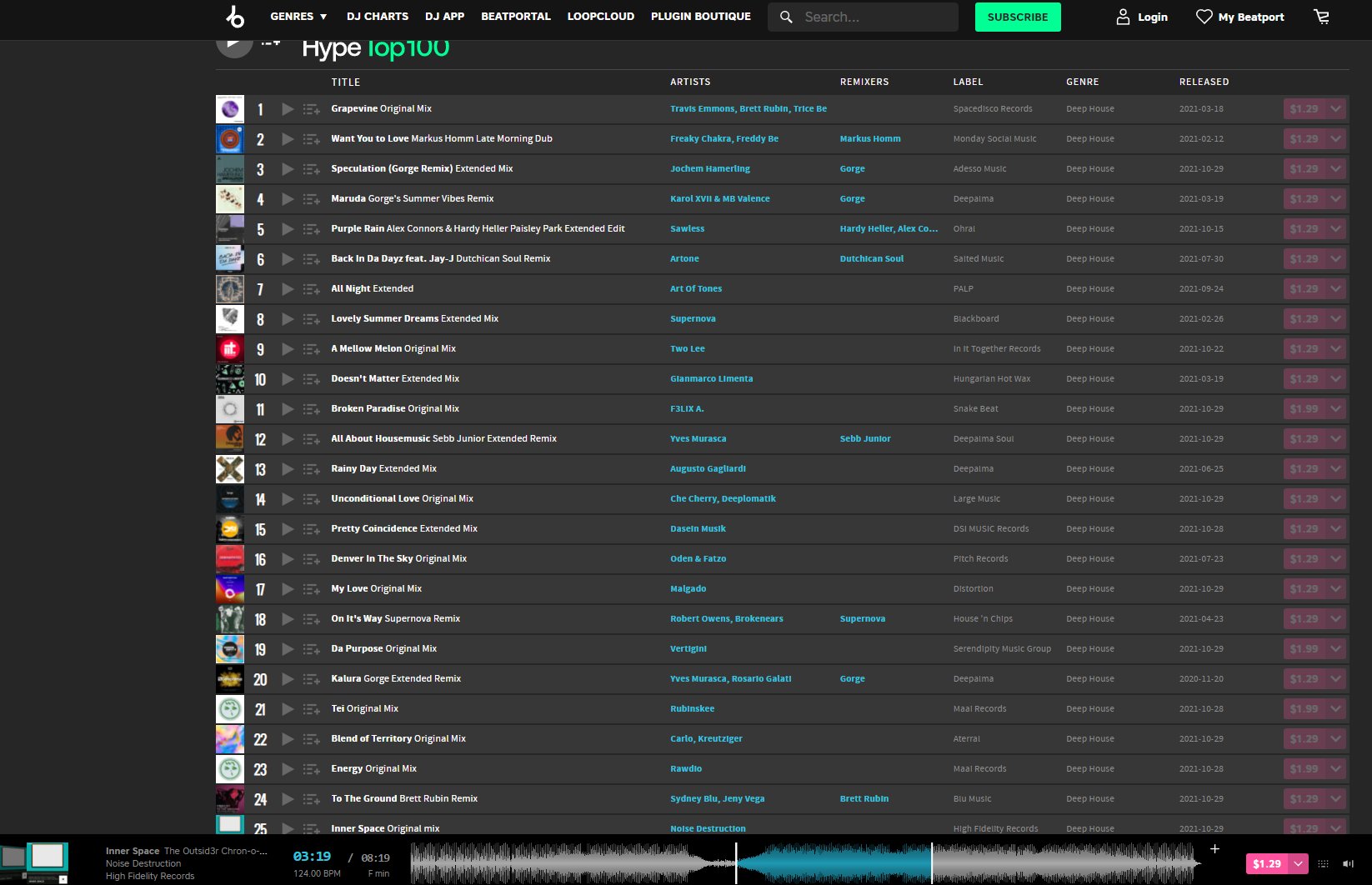Open purchase options arrow for Unconditional Love
The width and height of the screenshot is (1372, 885).
1336,499
